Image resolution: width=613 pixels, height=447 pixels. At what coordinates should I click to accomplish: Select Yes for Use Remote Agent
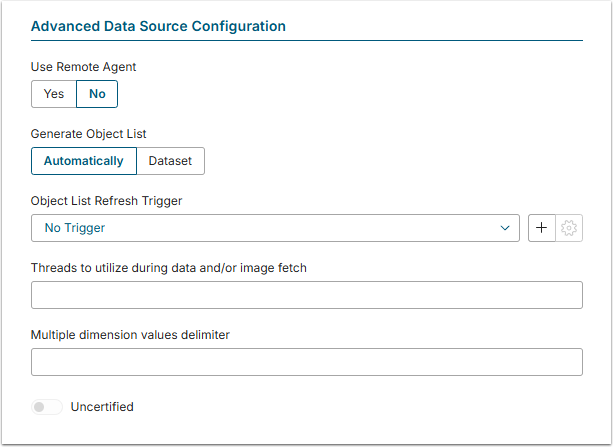point(54,94)
